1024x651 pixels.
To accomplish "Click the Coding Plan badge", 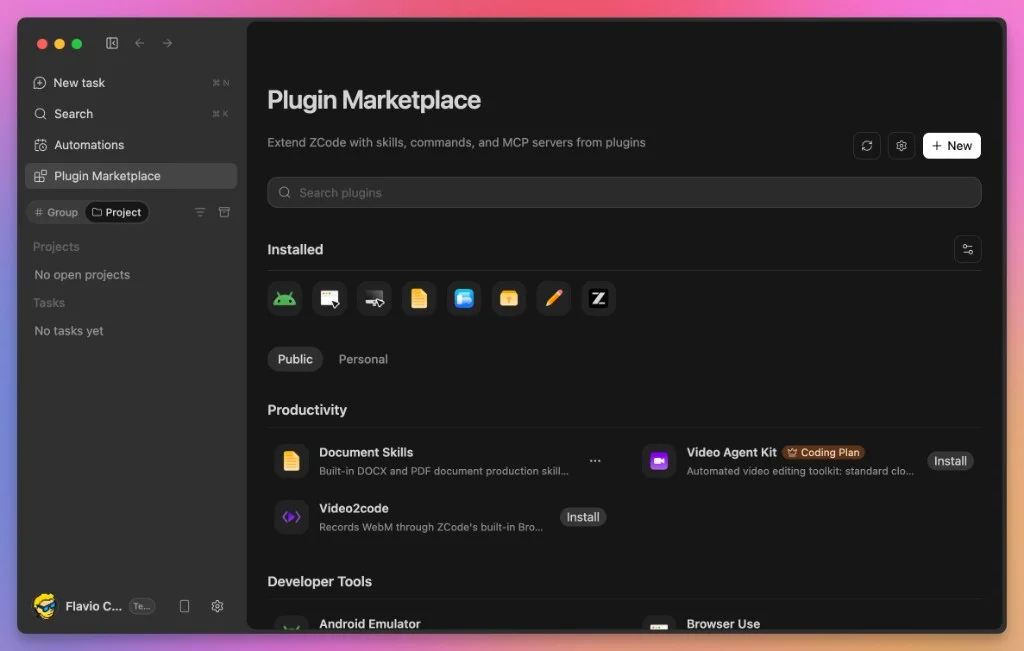I will coord(824,453).
